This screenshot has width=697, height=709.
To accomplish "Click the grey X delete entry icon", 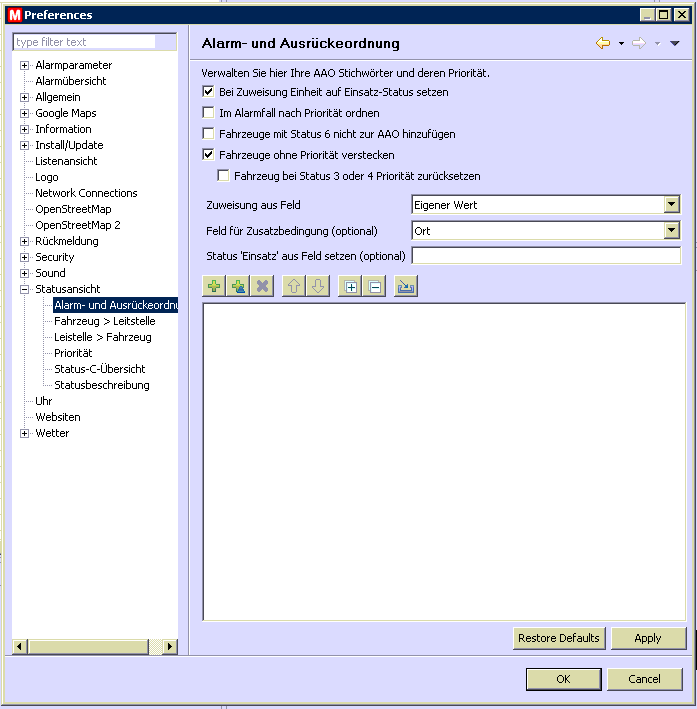I will pyautogui.click(x=262, y=287).
